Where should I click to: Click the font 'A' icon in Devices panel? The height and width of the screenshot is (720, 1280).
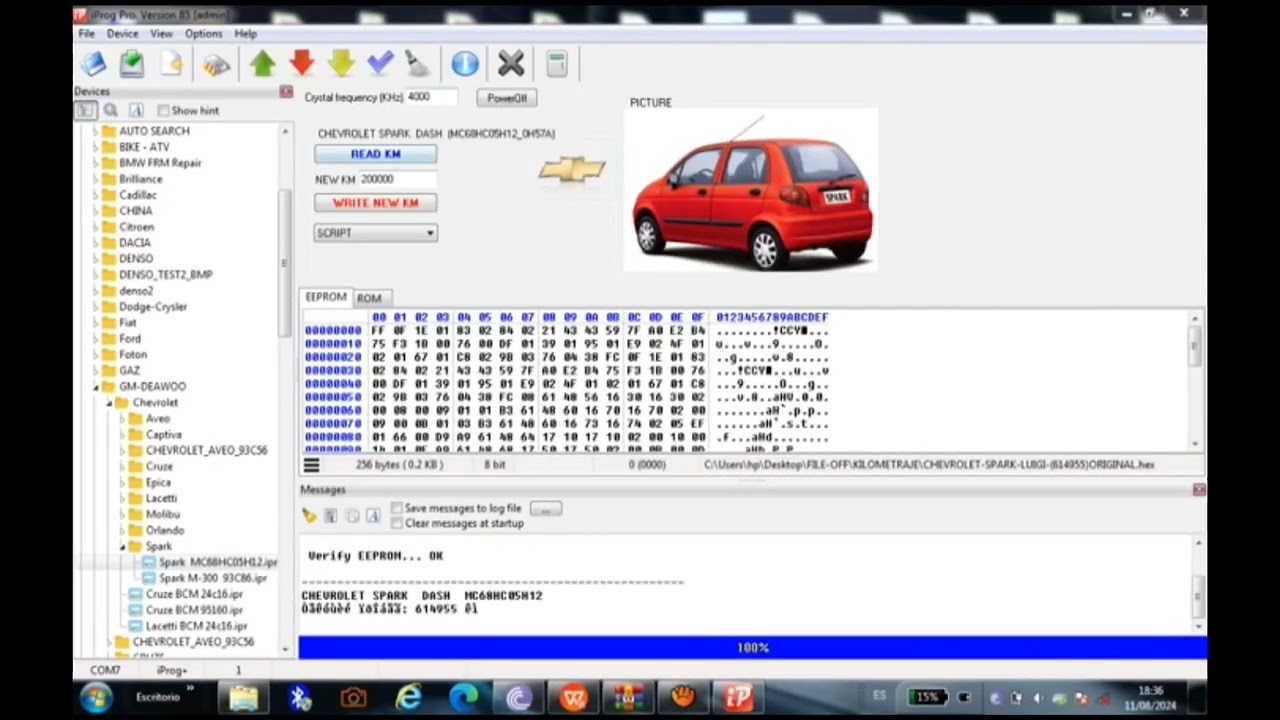137,110
